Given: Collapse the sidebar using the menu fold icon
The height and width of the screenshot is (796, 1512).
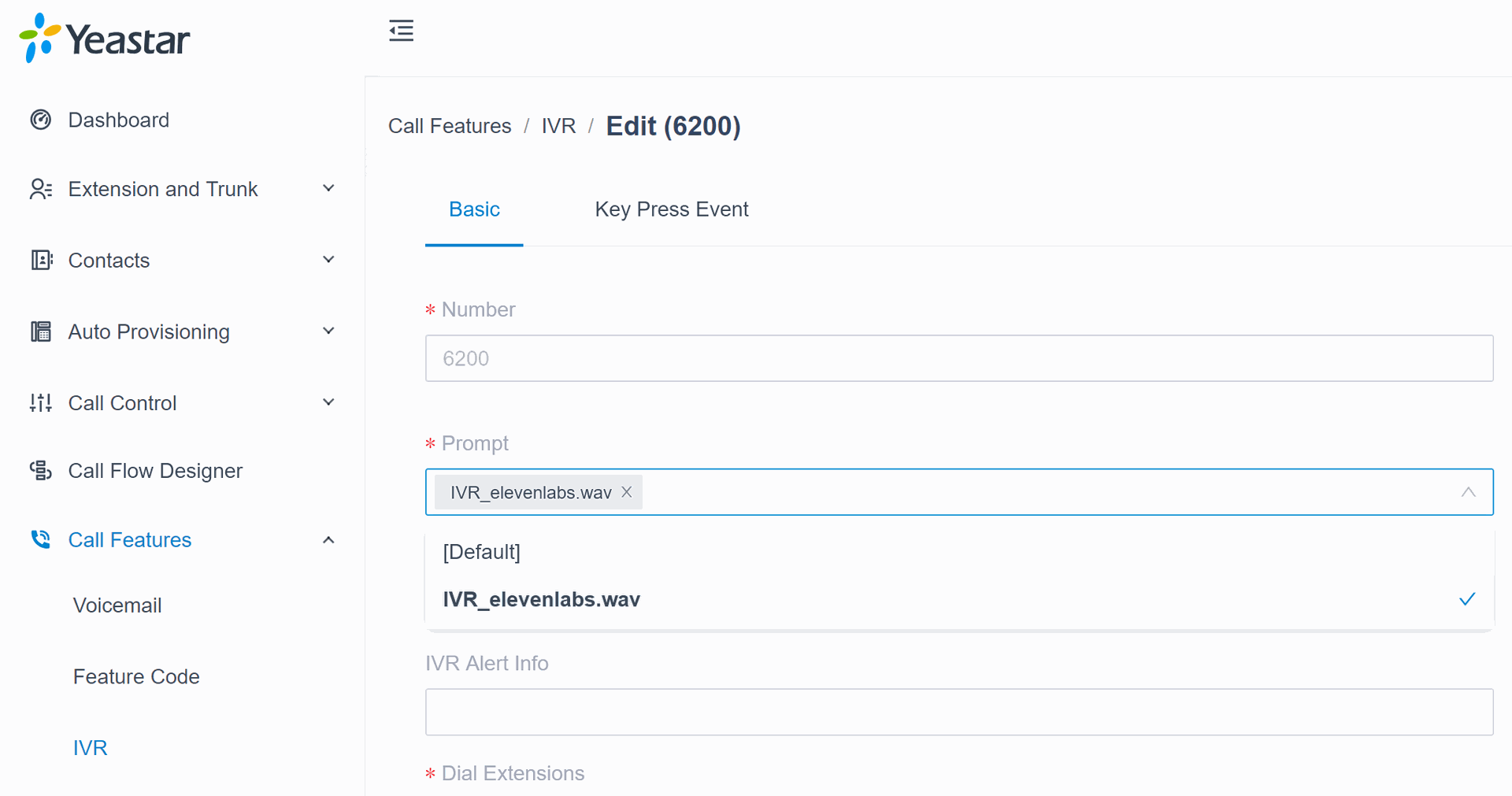Looking at the screenshot, I should tap(401, 31).
